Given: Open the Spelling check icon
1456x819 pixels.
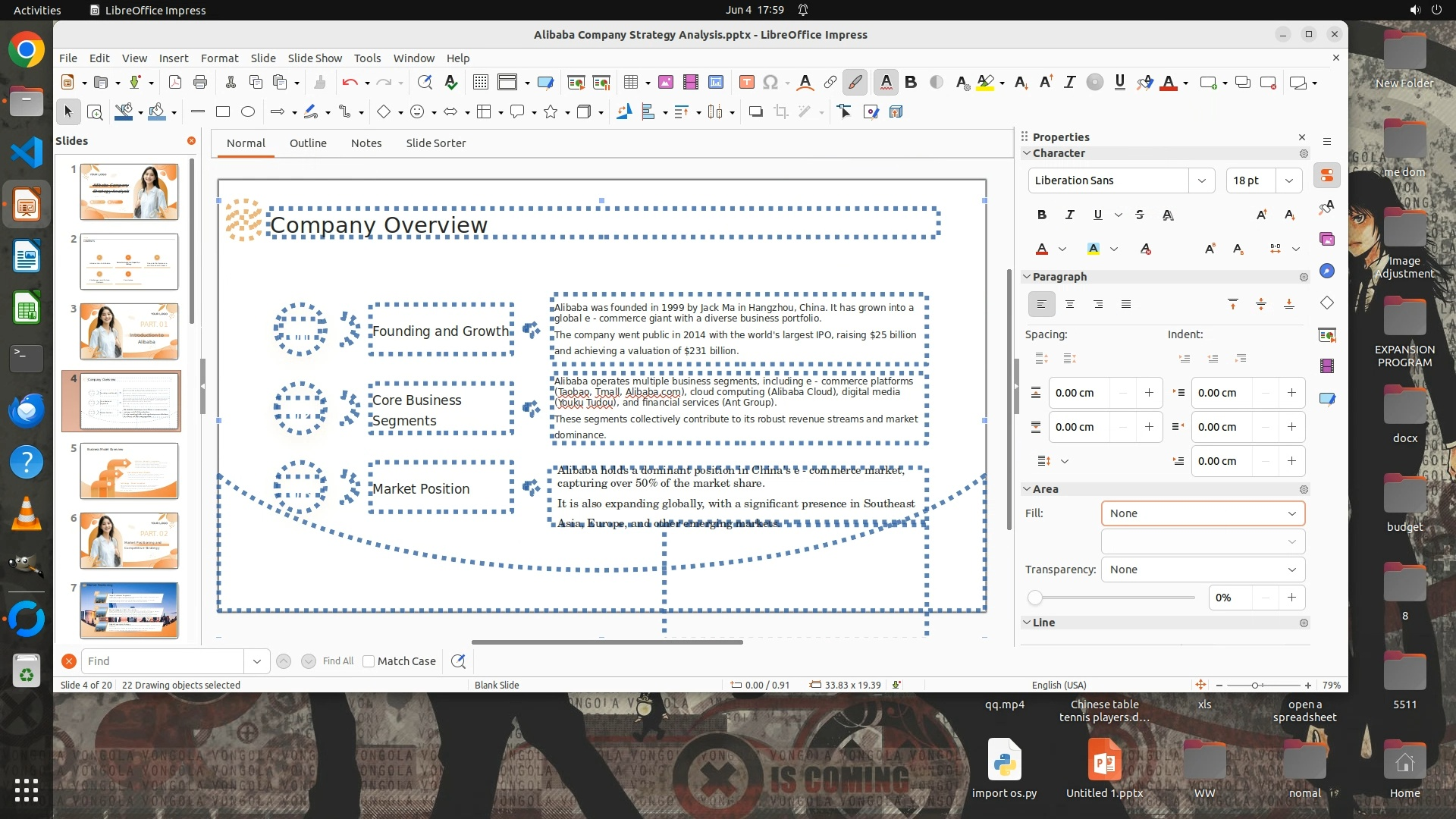Looking at the screenshot, I should point(451,83).
